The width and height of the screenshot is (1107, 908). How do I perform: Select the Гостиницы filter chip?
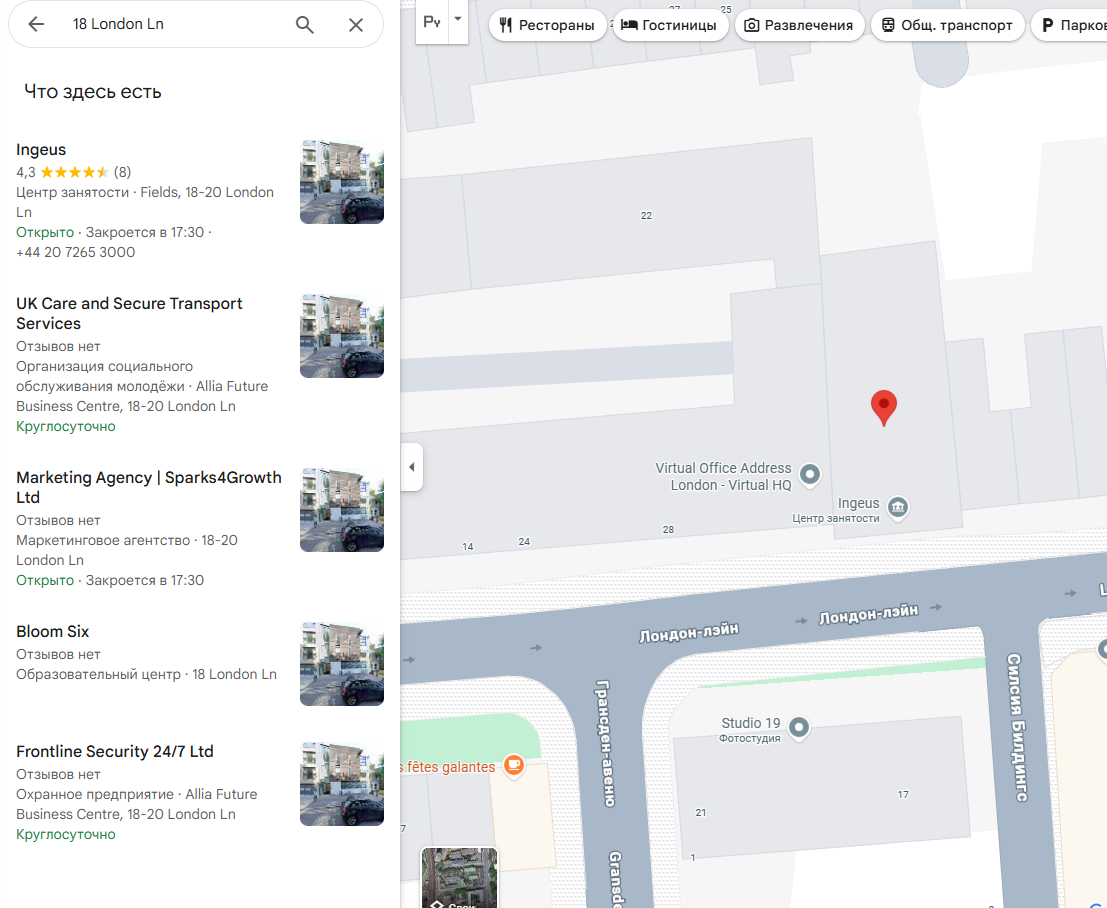(669, 25)
